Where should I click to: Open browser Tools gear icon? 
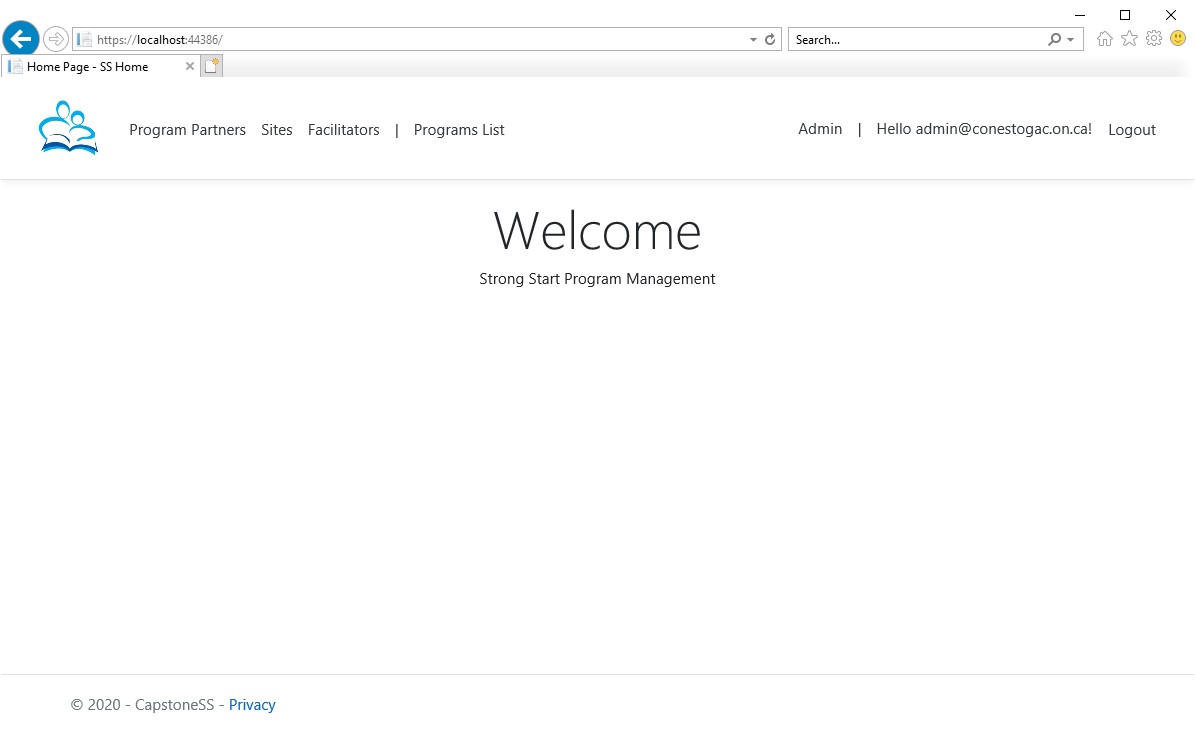tap(1154, 39)
